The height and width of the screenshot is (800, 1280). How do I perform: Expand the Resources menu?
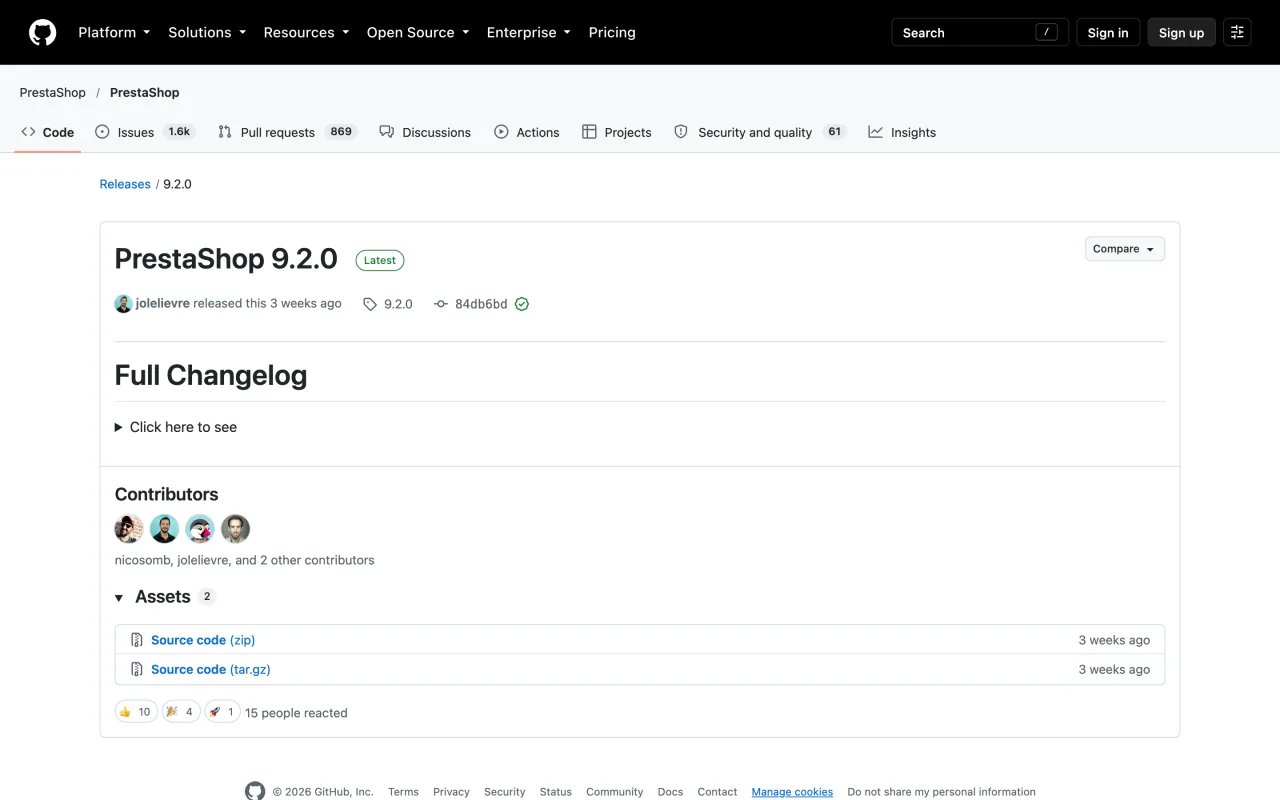(x=306, y=32)
